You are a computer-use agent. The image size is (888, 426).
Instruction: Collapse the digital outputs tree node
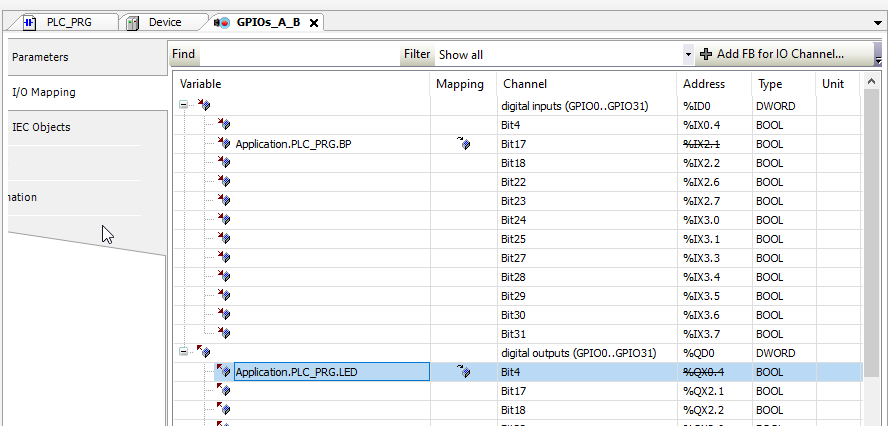click(183, 352)
